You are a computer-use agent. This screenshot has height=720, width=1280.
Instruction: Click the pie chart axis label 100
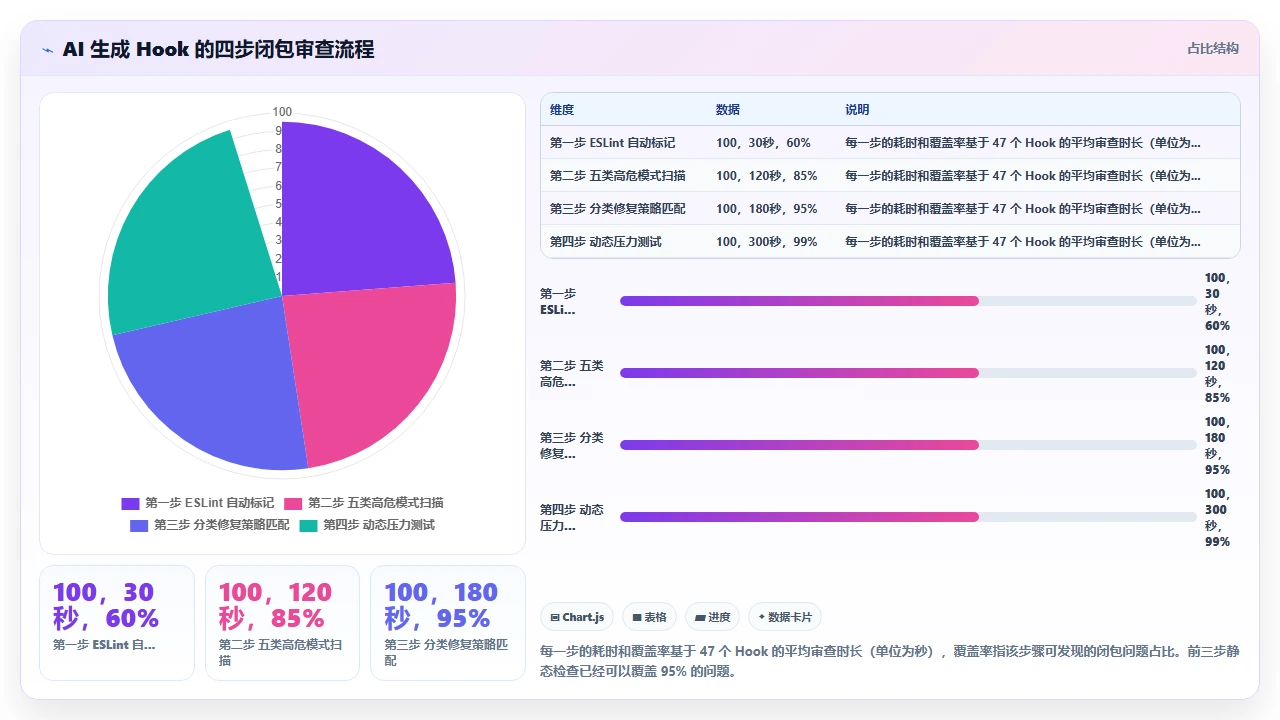[282, 112]
